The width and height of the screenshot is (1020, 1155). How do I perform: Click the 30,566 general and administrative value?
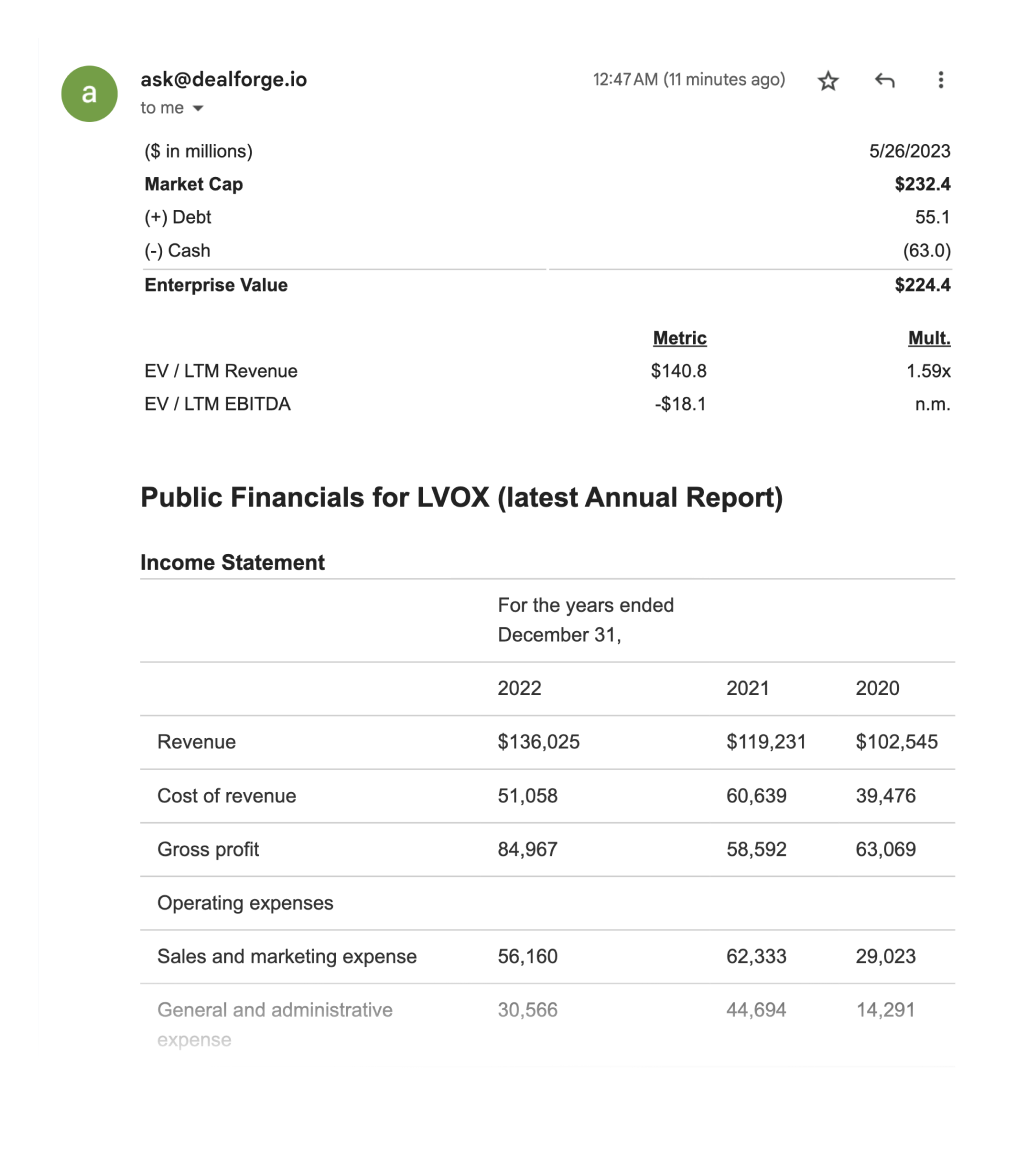527,1011
